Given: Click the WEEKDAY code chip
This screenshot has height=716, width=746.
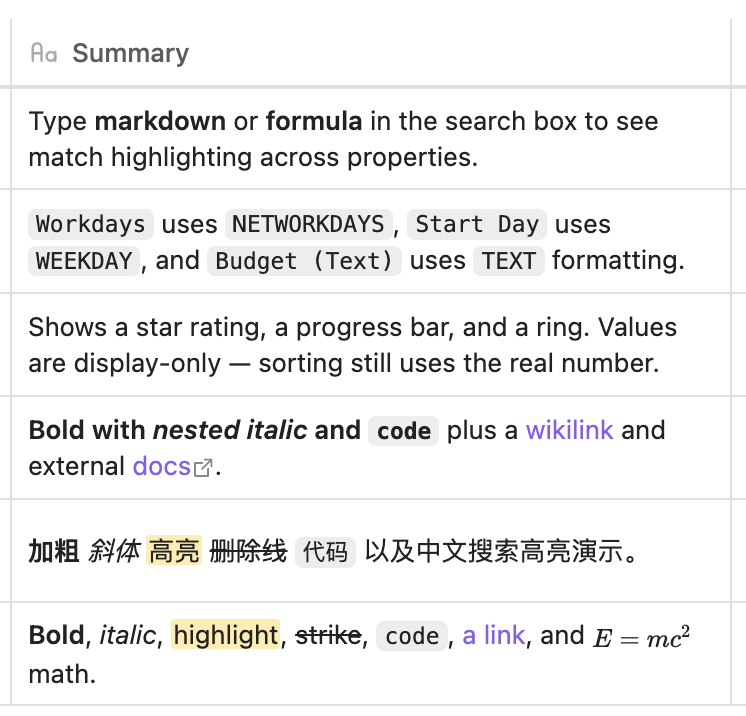Looking at the screenshot, I should point(84,261).
